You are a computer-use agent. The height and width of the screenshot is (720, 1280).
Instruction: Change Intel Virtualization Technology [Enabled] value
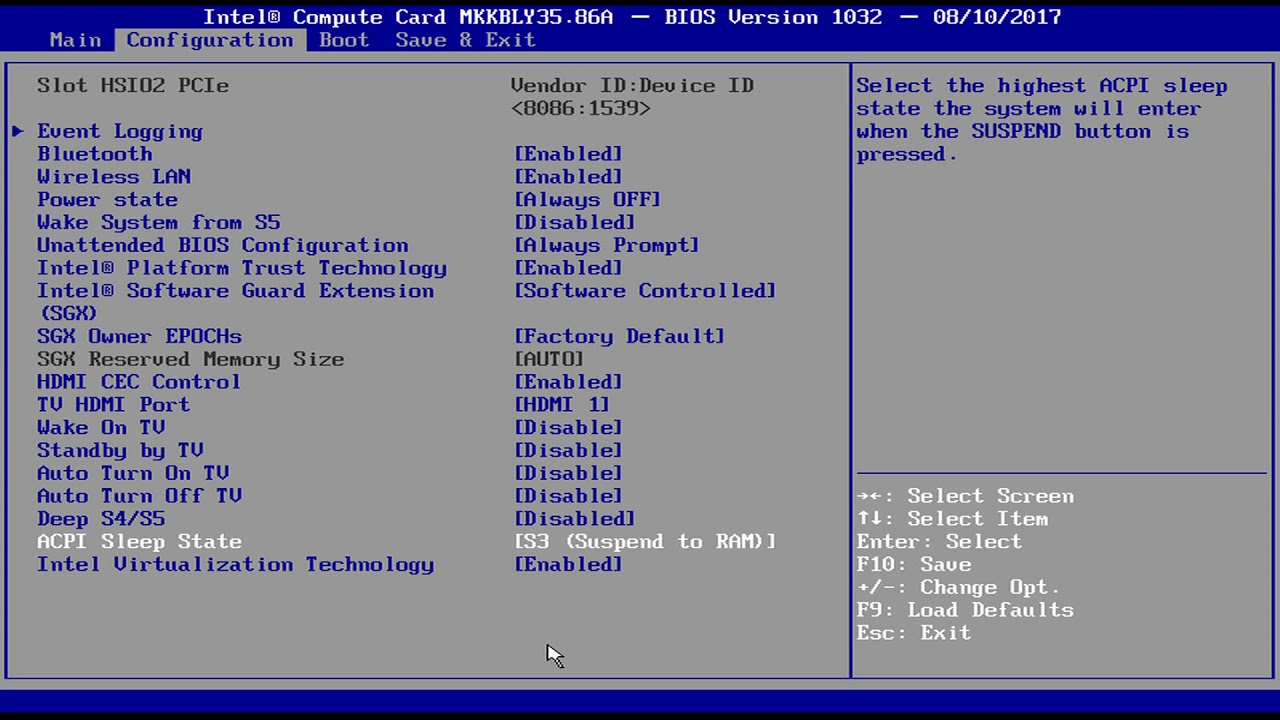[568, 565]
